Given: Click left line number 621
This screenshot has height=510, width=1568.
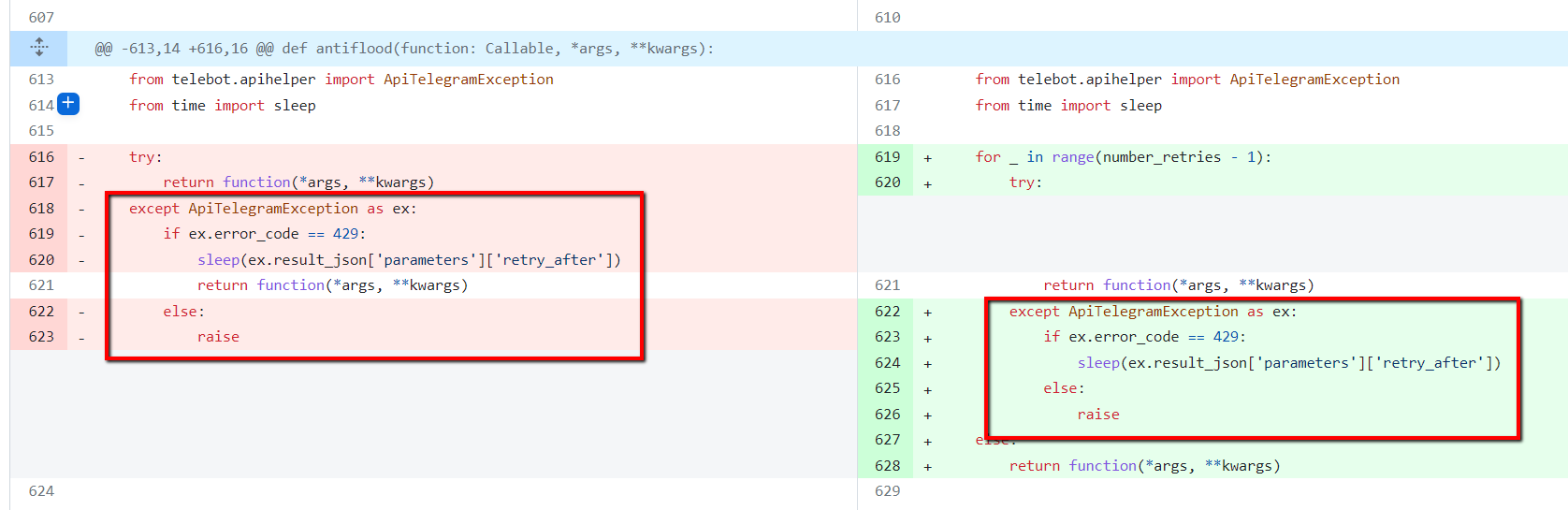Looking at the screenshot, I should pyautogui.click(x=41, y=285).
